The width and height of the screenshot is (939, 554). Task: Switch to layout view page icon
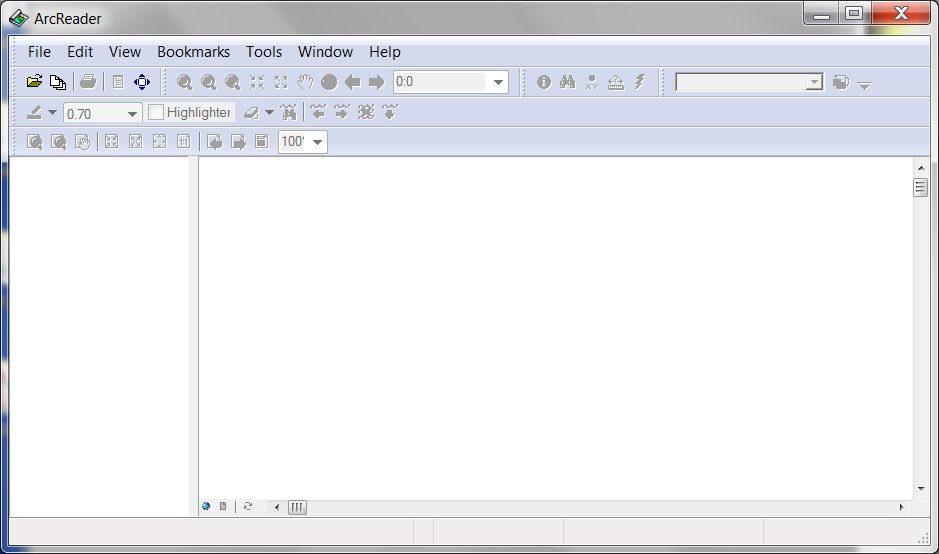point(223,507)
